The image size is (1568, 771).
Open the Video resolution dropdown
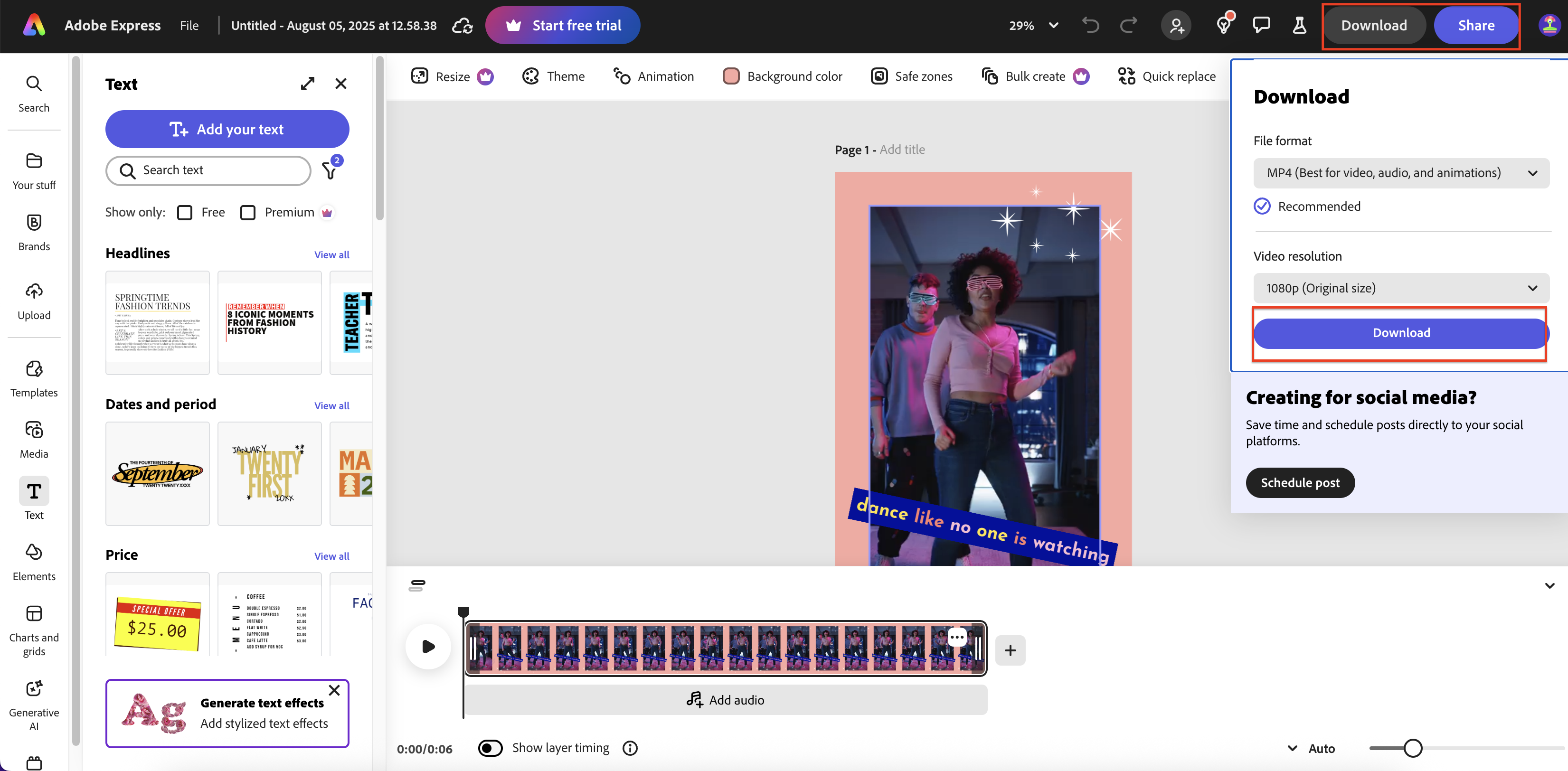tap(1400, 289)
